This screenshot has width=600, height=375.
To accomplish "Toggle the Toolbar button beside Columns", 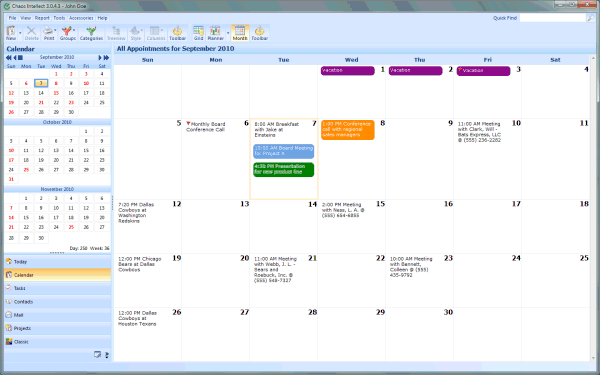I will coord(178,33).
